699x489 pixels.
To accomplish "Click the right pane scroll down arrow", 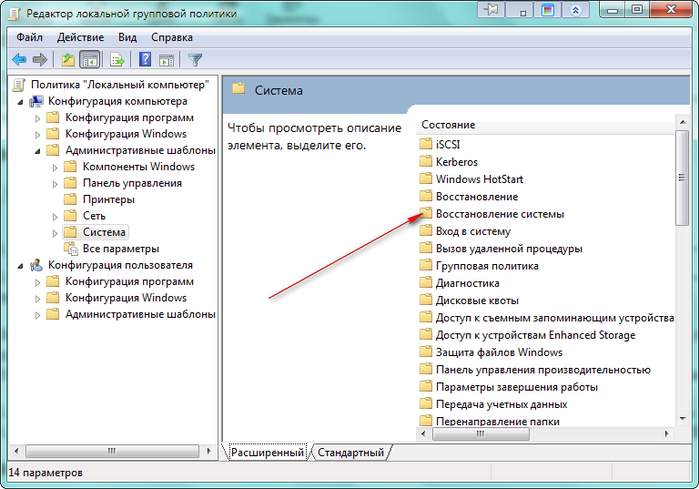I will [x=683, y=419].
